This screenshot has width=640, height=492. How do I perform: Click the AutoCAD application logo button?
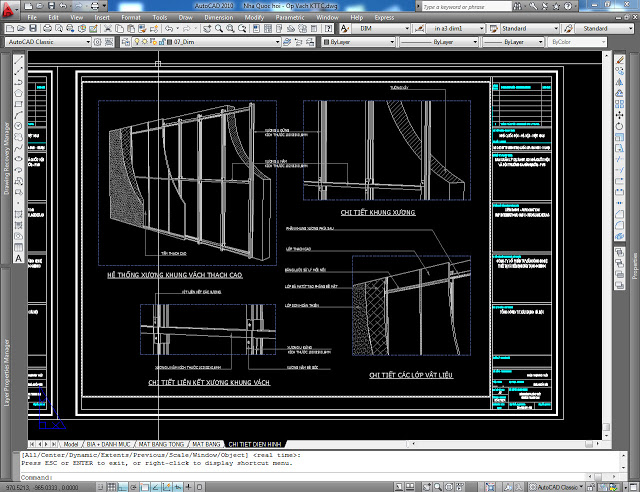pos(10,8)
